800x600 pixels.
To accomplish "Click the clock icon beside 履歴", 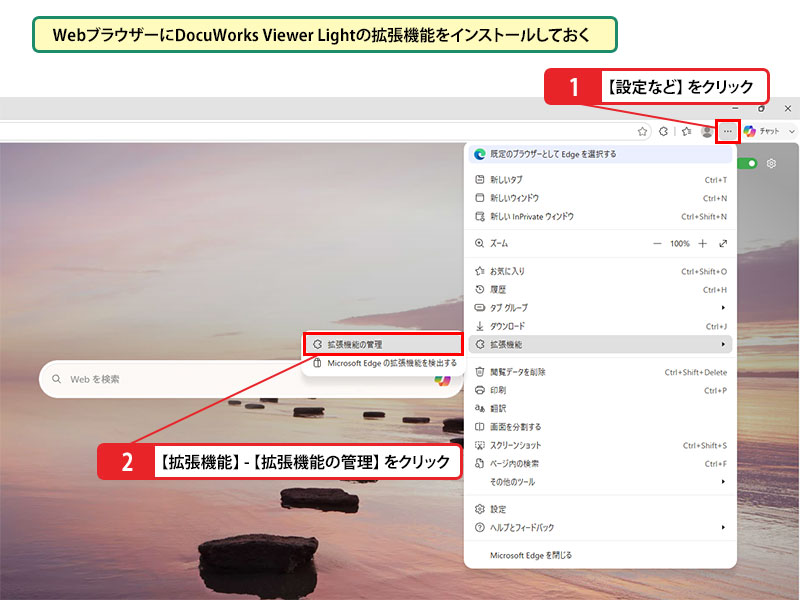I will (x=480, y=290).
